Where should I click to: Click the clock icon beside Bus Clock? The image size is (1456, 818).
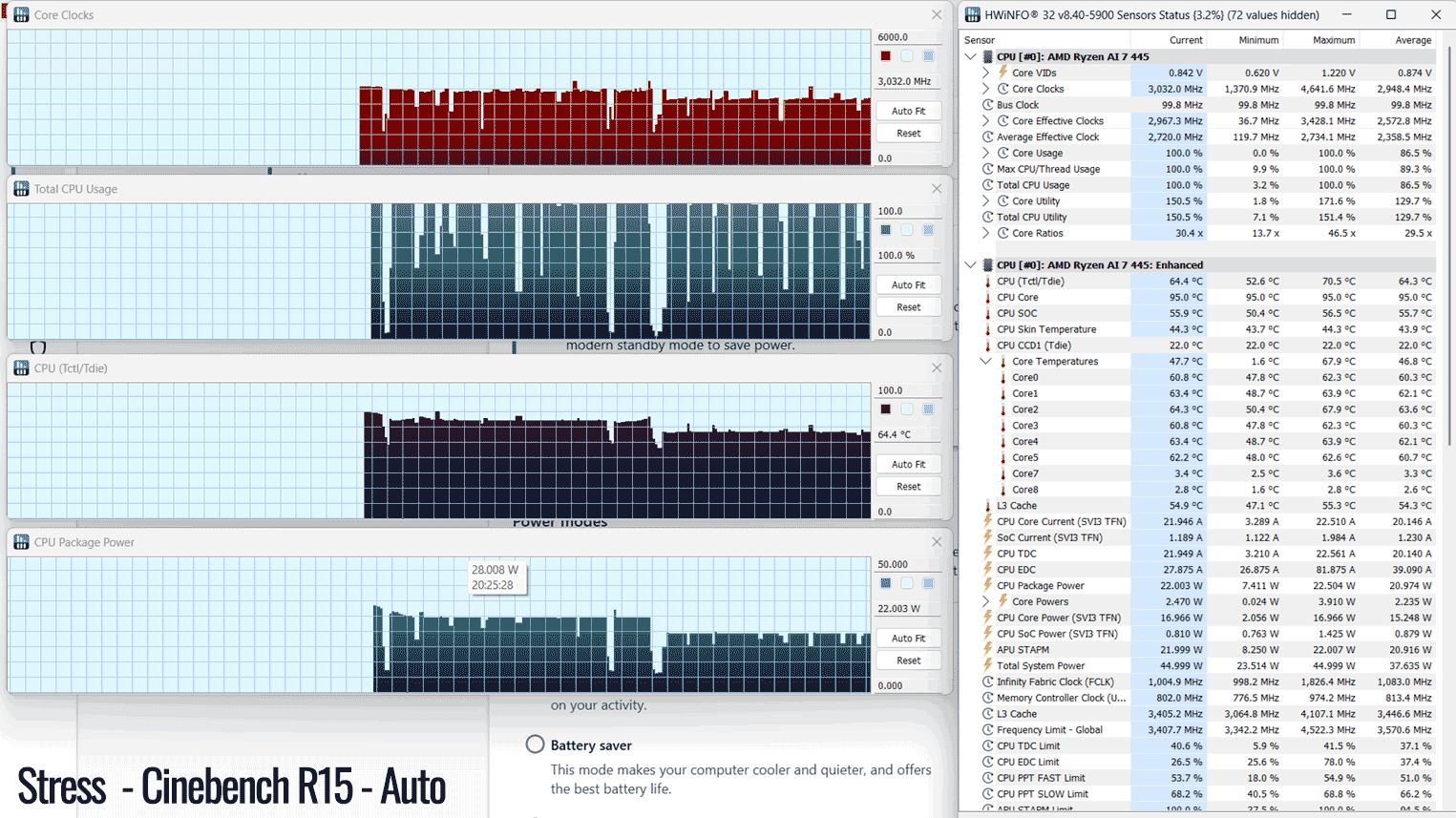[988, 105]
